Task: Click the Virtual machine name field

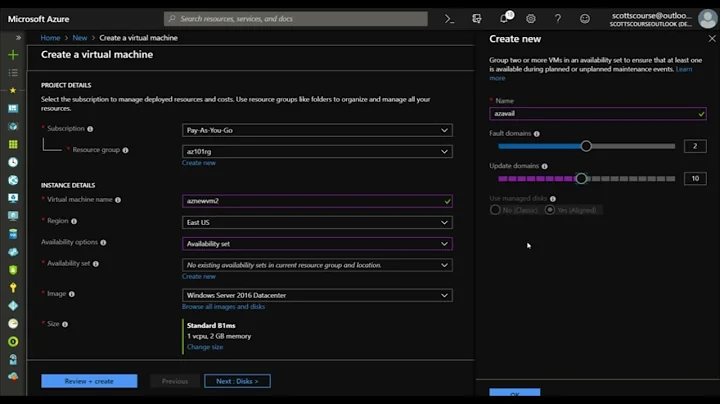Action: click(x=317, y=201)
